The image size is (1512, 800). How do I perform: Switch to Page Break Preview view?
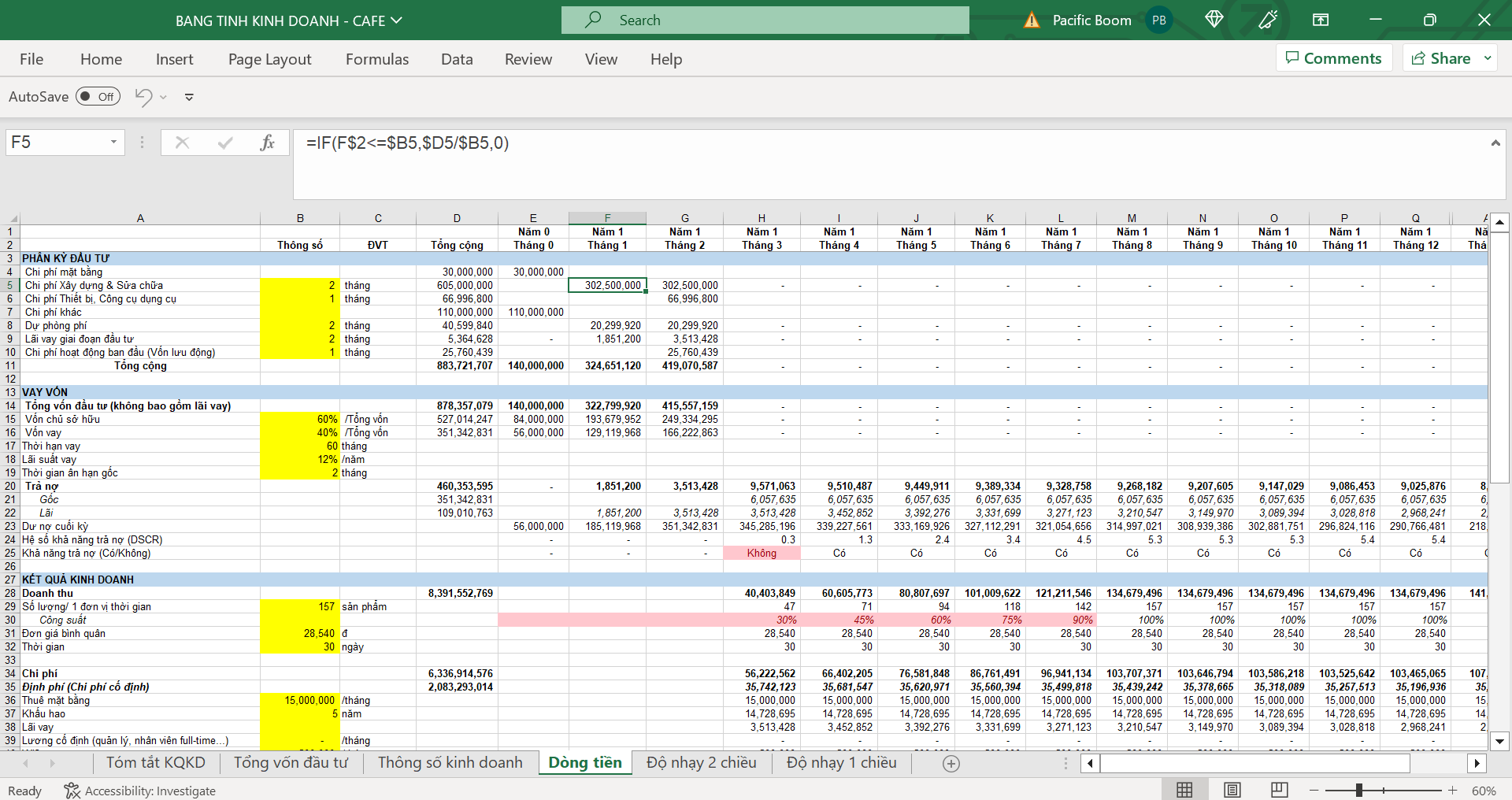pos(1279,790)
